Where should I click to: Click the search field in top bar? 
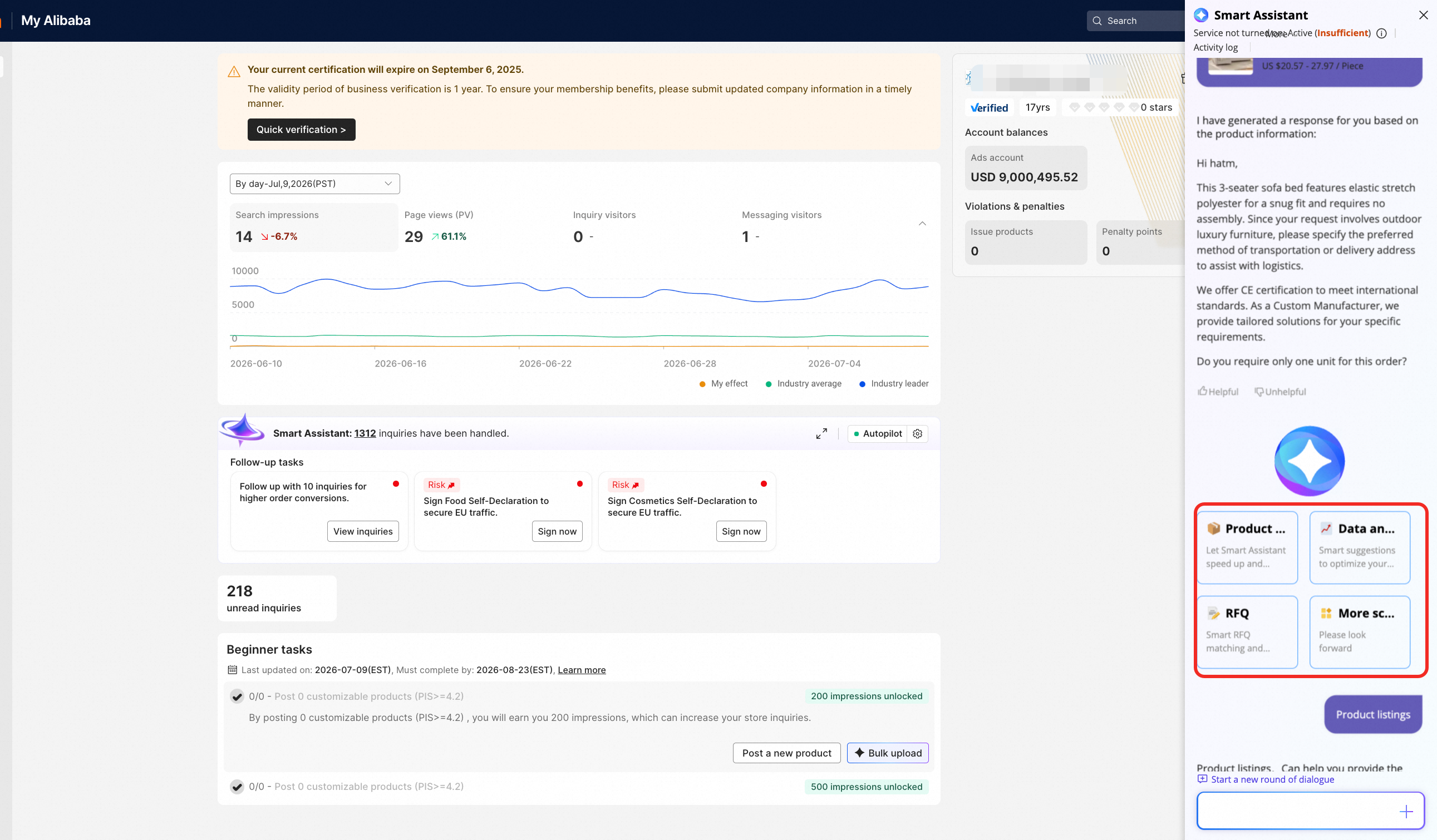[1135, 21]
